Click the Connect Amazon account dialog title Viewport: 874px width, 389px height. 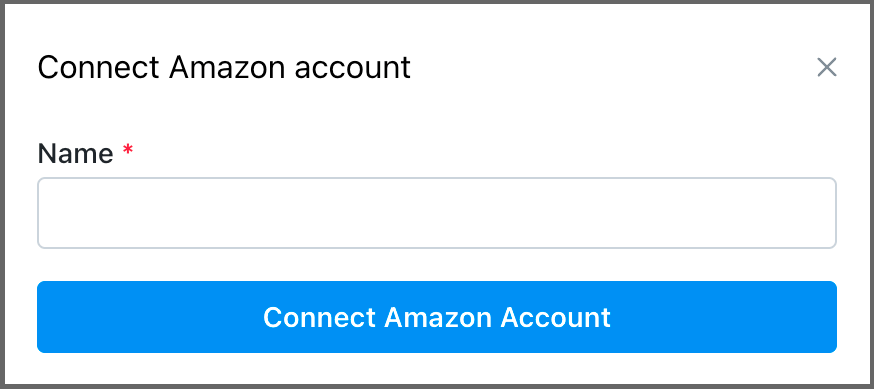(224, 67)
